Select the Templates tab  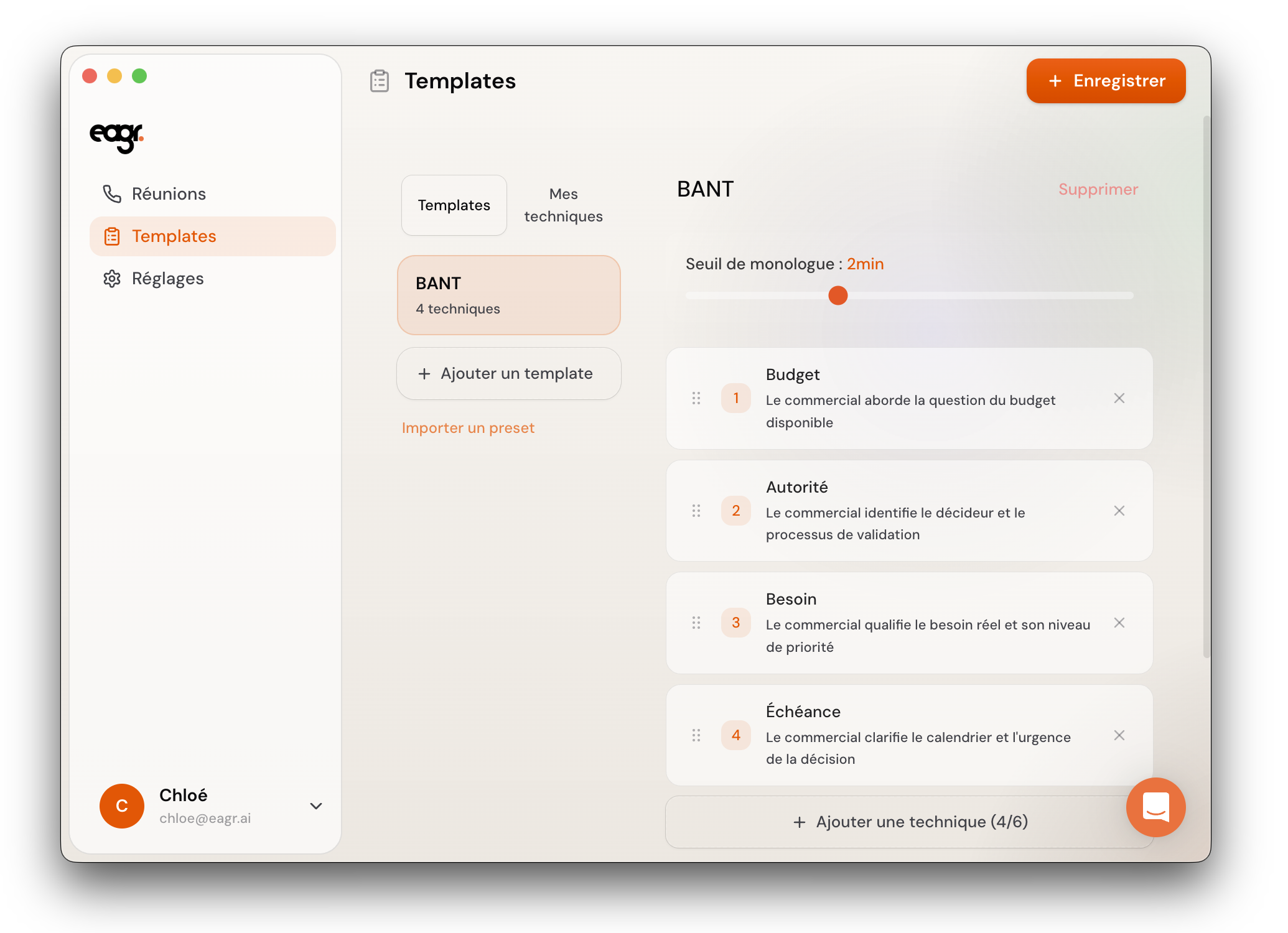tap(454, 205)
